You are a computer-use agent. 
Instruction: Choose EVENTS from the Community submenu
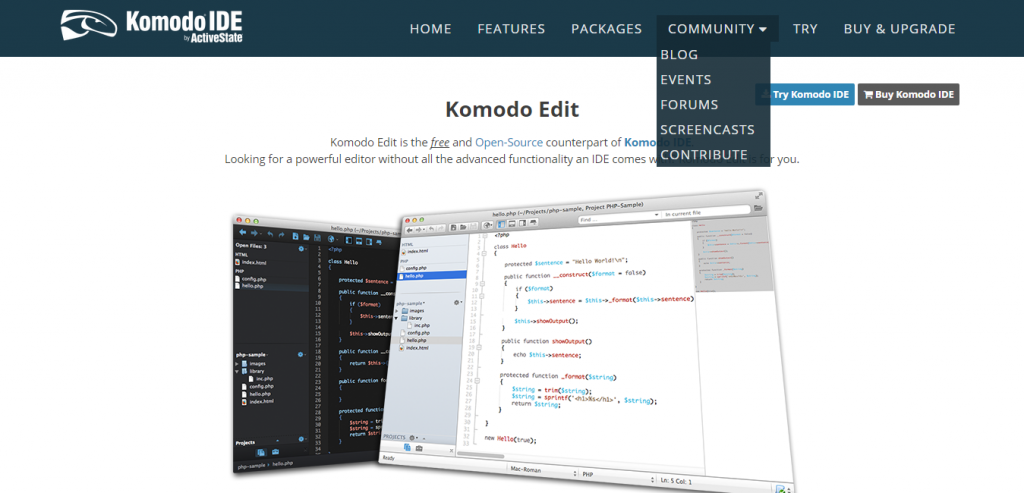tap(686, 80)
